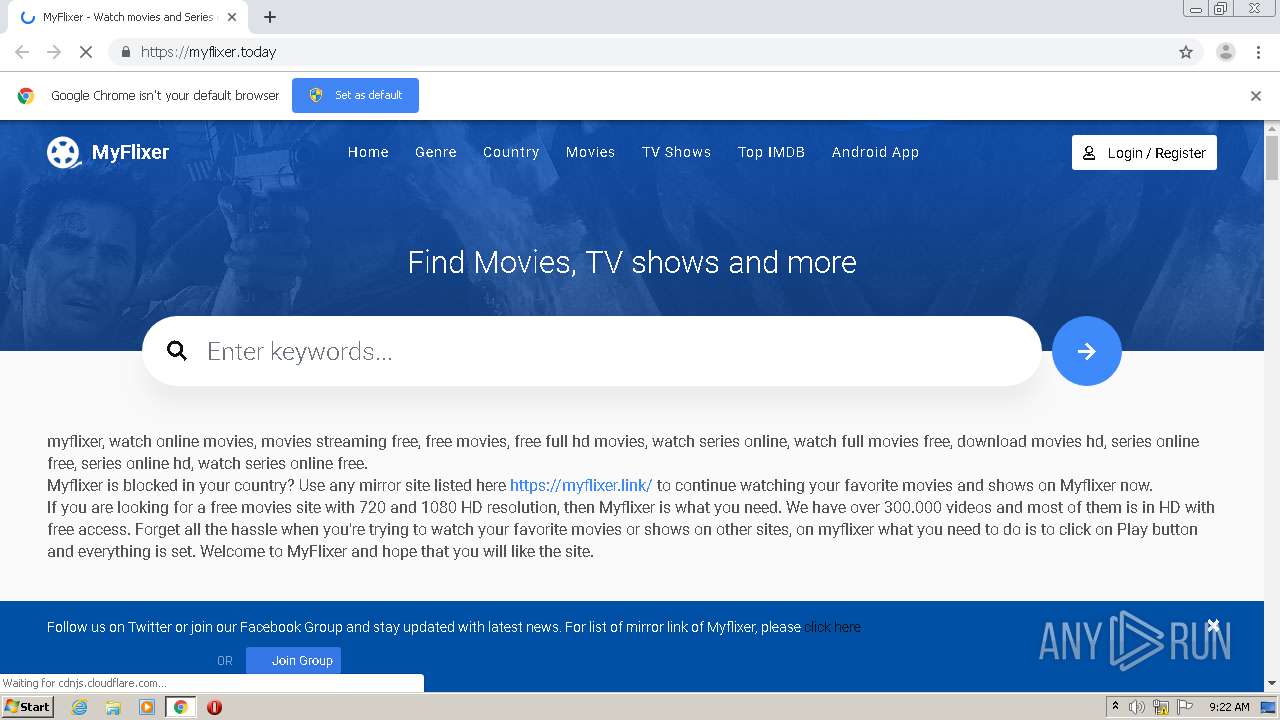Click Set as default browser button
Image resolution: width=1280 pixels, height=720 pixels.
tap(355, 95)
